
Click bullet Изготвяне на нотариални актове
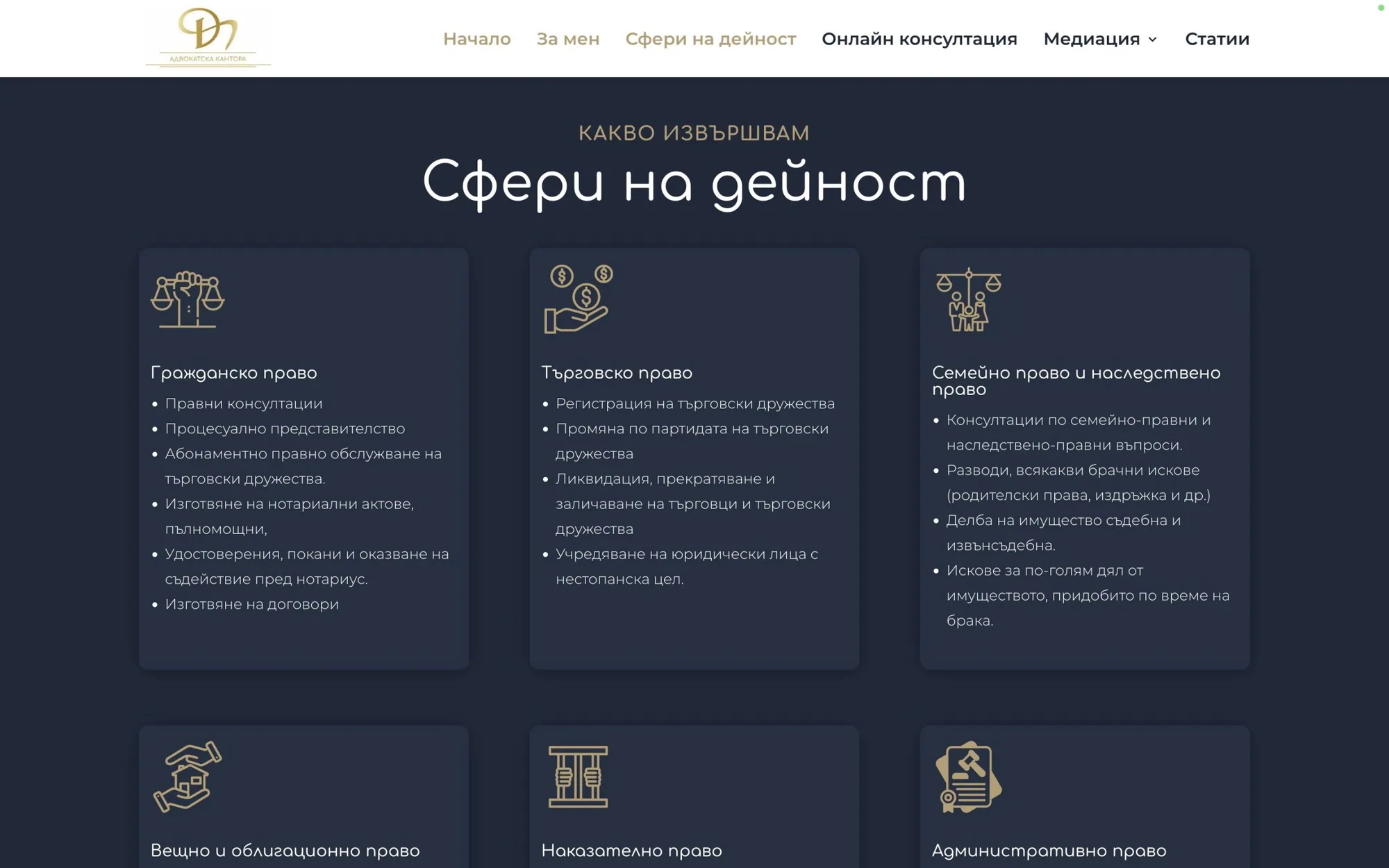coord(290,516)
